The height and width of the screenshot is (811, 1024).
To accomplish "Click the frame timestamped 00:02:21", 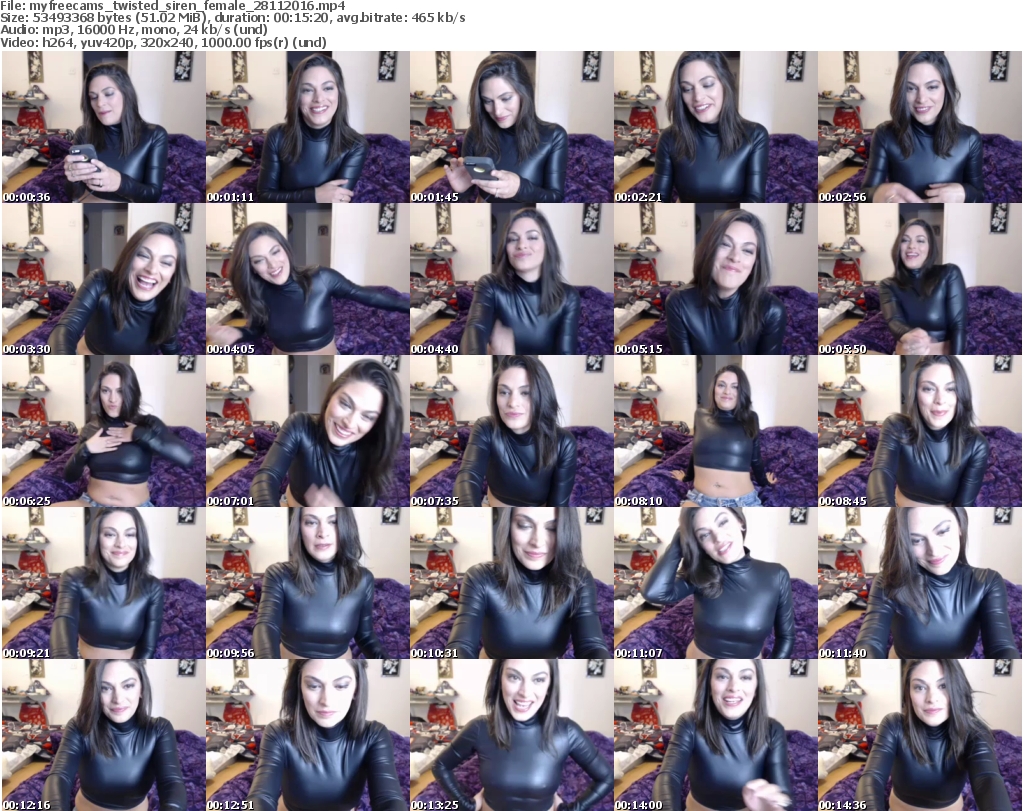I will pyautogui.click(x=715, y=127).
